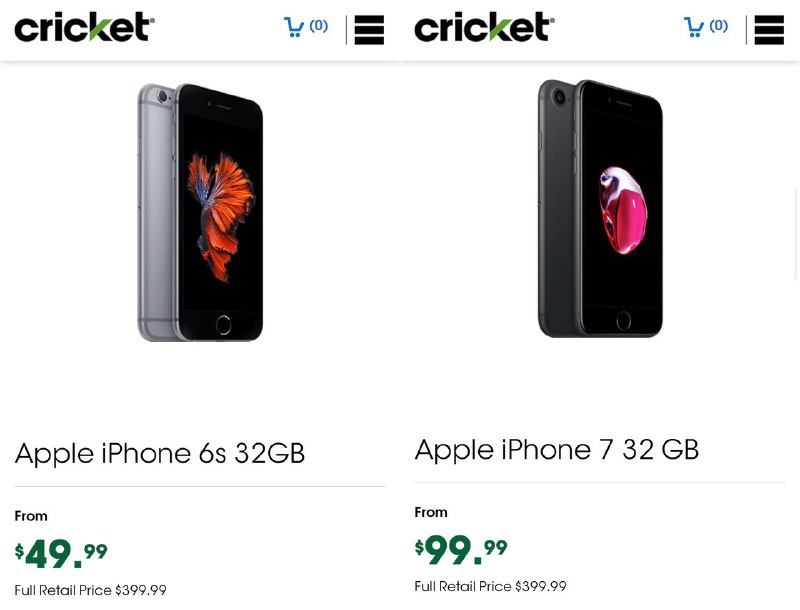
Task: Click the cart item count indicator showing (0)
Action: (x=318, y=25)
